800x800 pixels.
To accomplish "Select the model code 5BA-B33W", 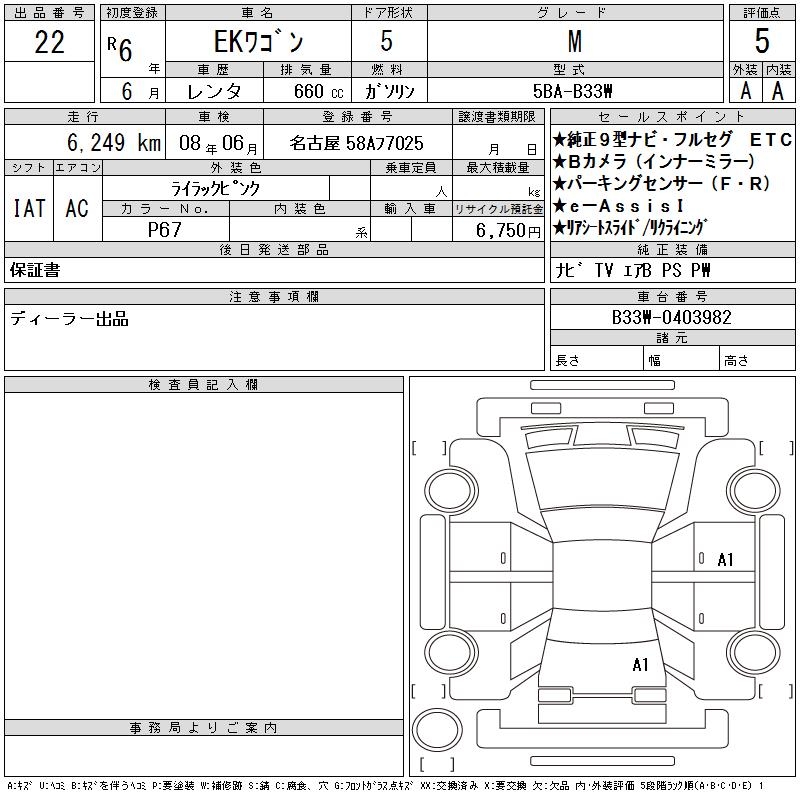I will coord(574,90).
